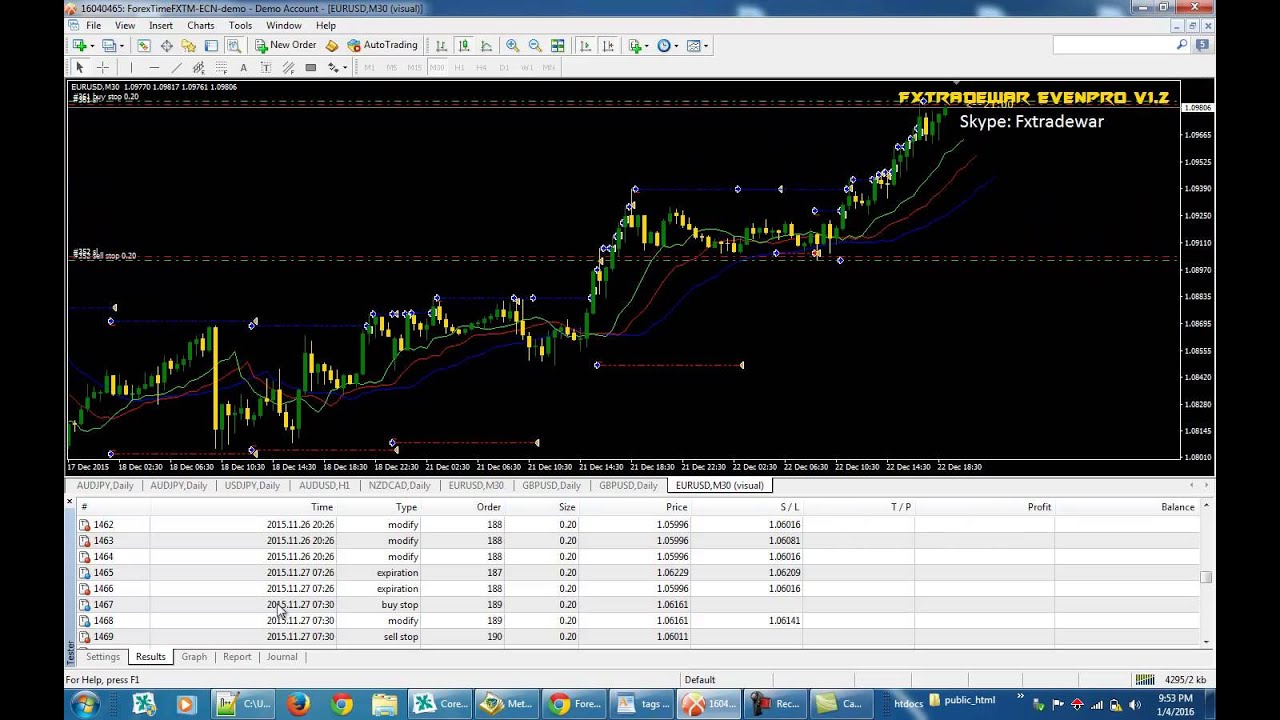Open the Help menu
This screenshot has width=1280, height=720.
326,25
